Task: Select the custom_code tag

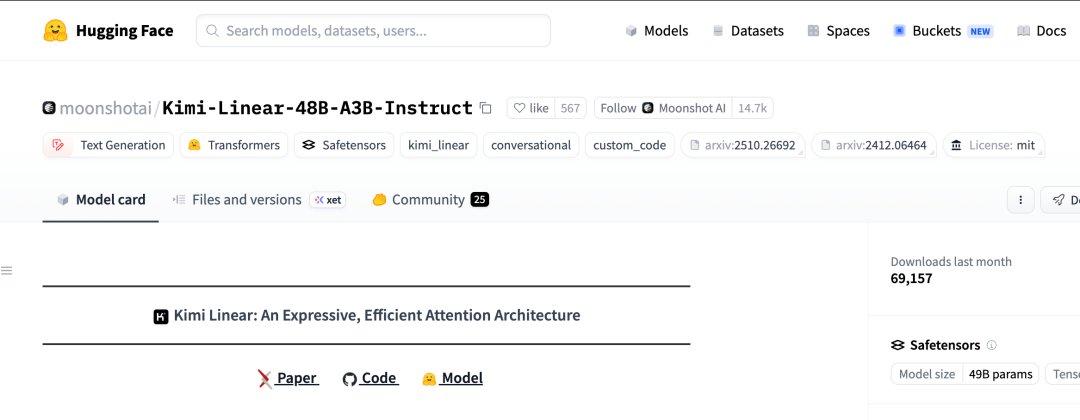Action: [x=630, y=145]
